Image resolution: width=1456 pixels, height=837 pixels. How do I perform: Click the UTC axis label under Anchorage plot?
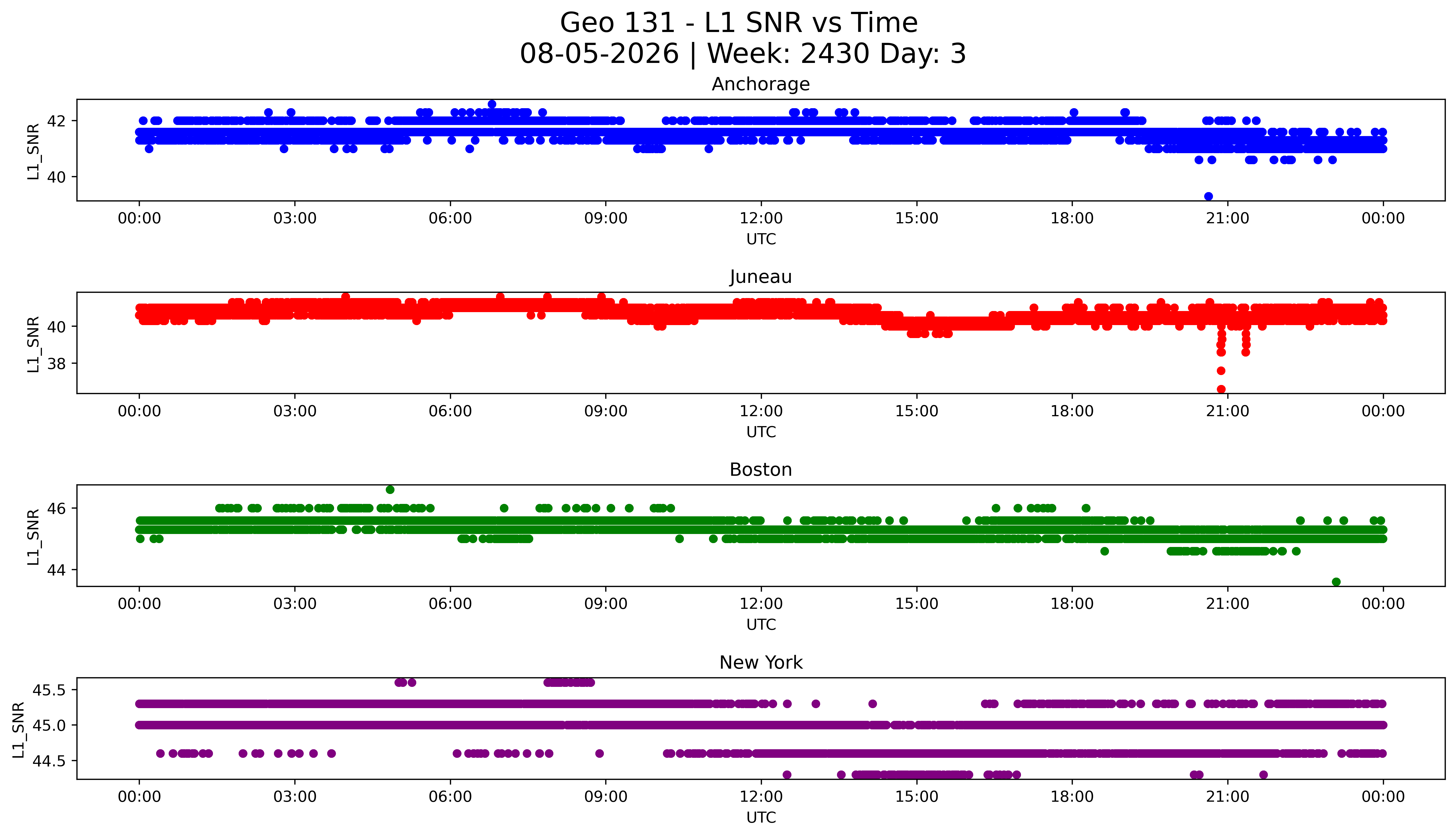click(x=761, y=239)
